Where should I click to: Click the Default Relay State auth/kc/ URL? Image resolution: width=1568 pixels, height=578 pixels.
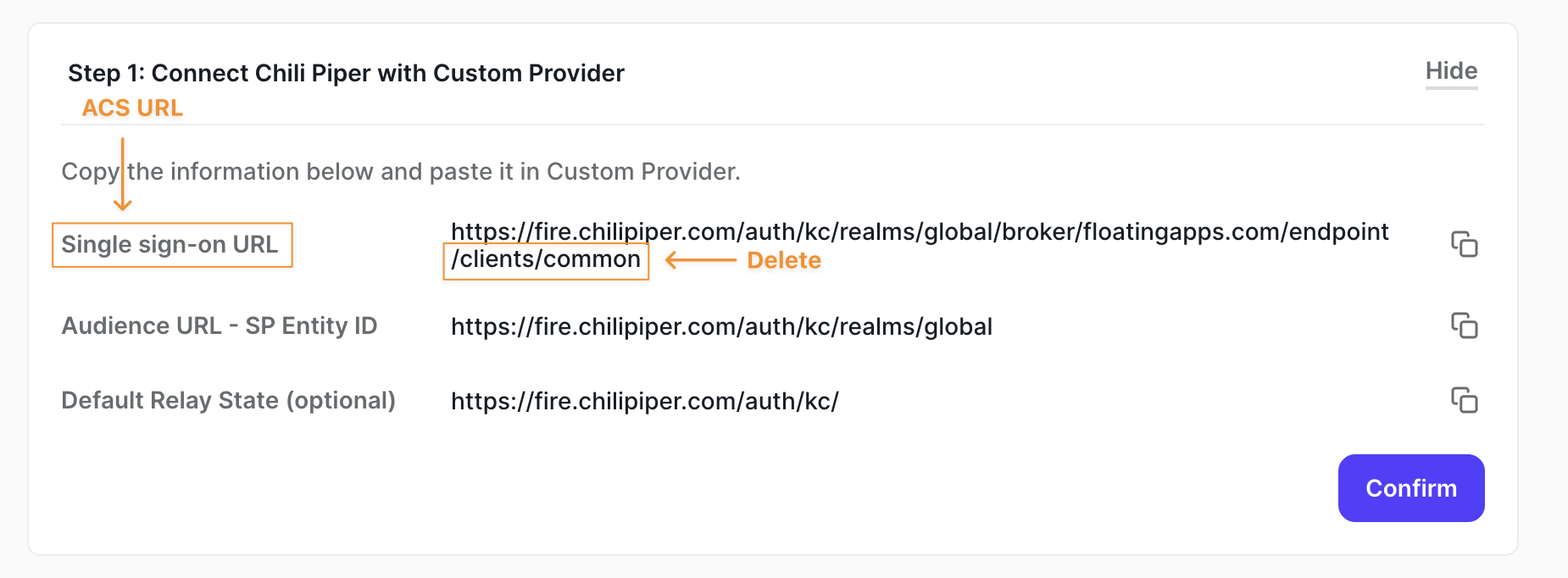pos(644,401)
